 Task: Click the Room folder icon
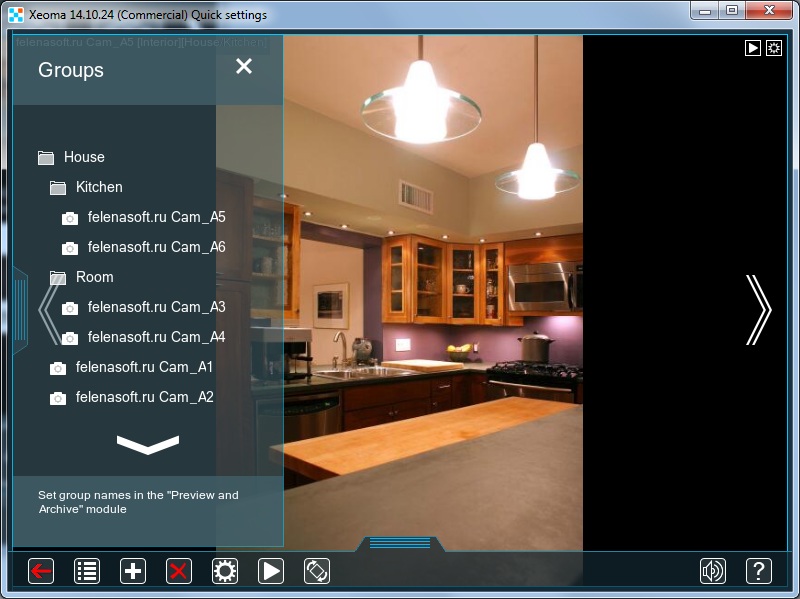(58, 278)
